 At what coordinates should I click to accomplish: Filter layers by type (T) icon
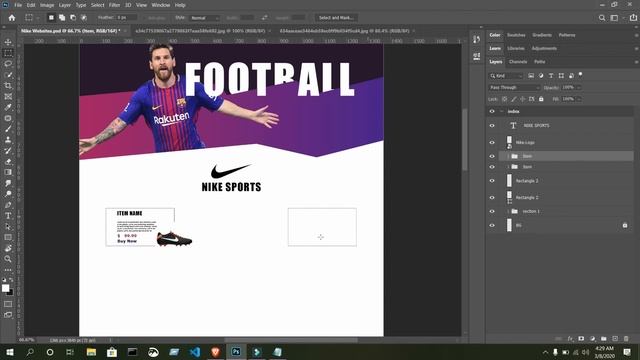point(551,76)
